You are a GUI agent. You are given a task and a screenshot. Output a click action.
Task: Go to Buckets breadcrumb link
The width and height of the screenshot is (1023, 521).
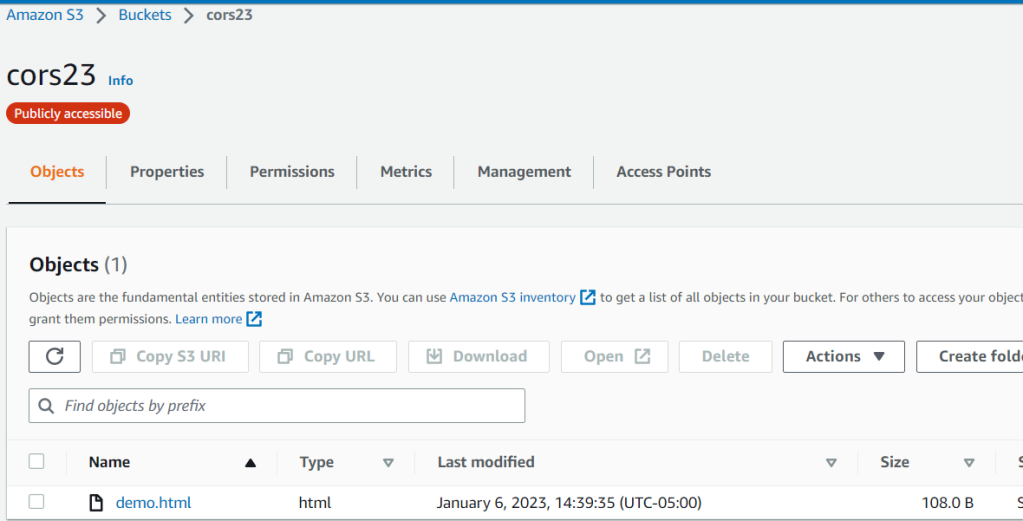pyautogui.click(x=145, y=15)
